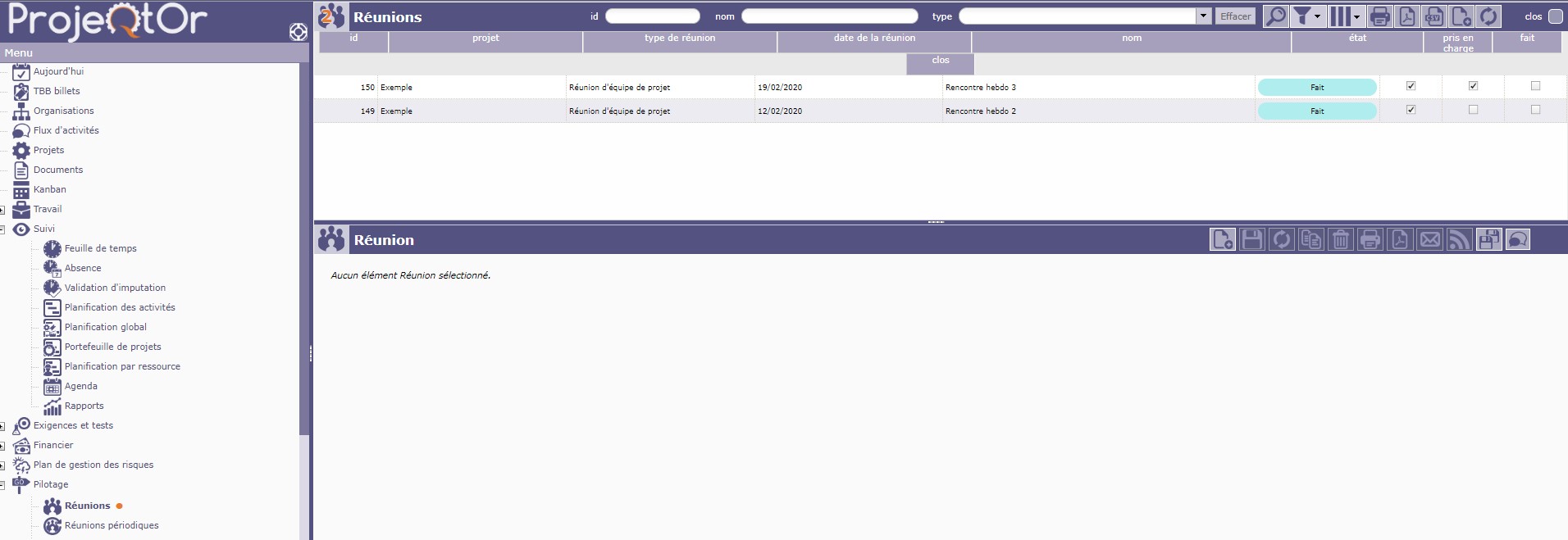Viewport: 1568px width, 540px height.
Task: Click the horizontal splitter between list and detail
Action: 936,222
